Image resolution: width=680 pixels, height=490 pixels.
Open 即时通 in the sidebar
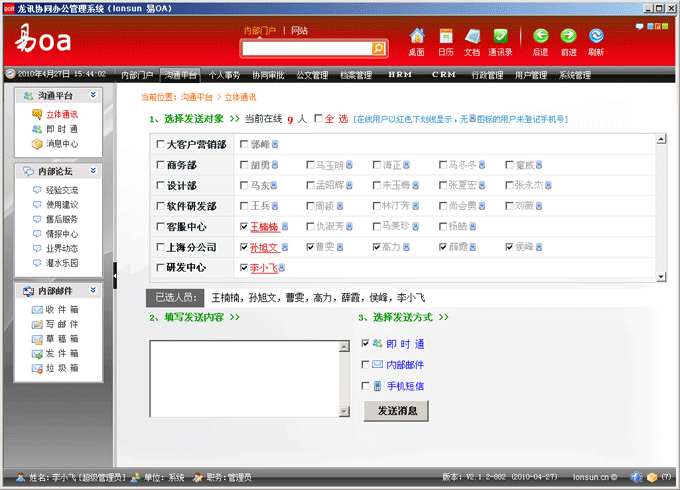point(62,129)
